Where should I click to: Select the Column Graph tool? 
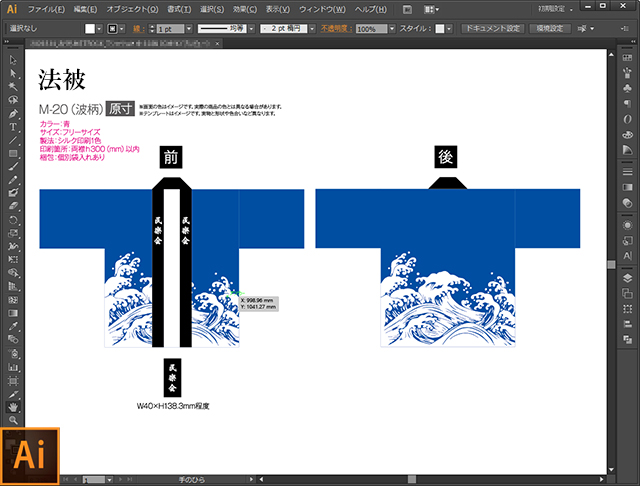click(13, 367)
